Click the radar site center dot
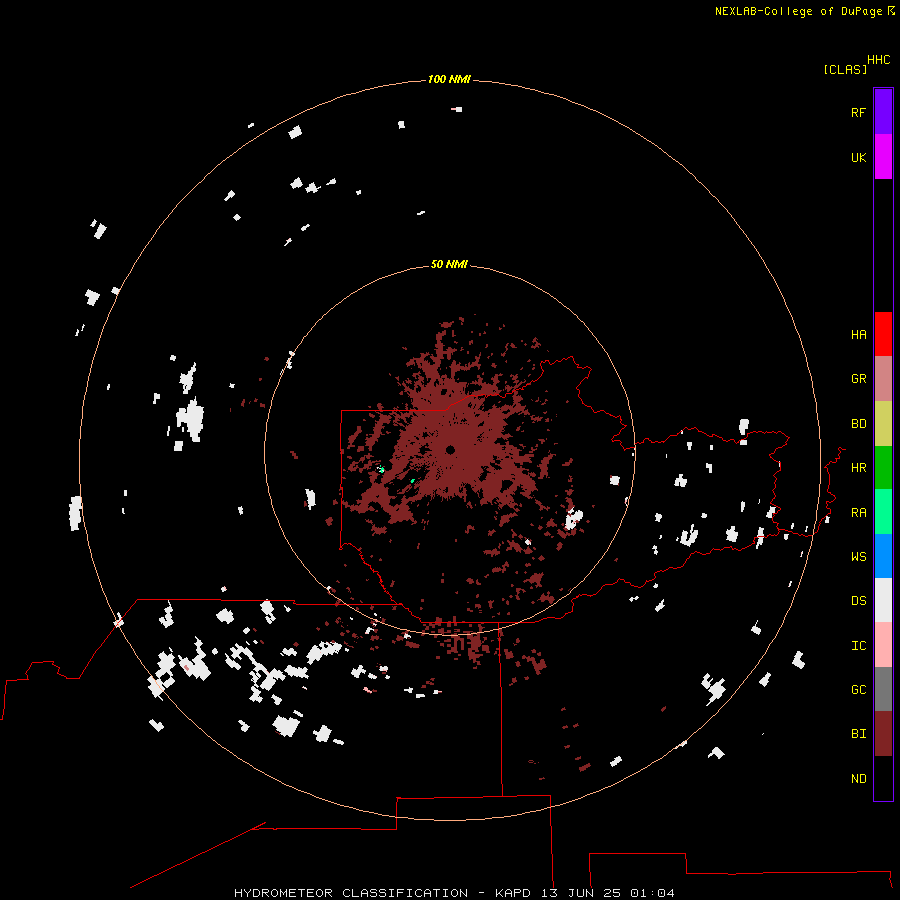The width and height of the screenshot is (900, 900). [450, 450]
